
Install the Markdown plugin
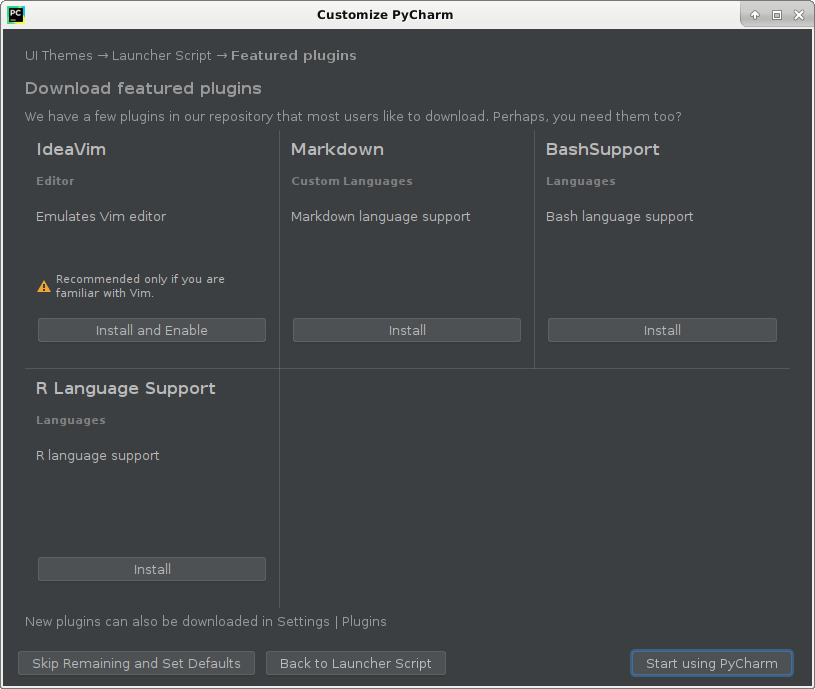407,330
